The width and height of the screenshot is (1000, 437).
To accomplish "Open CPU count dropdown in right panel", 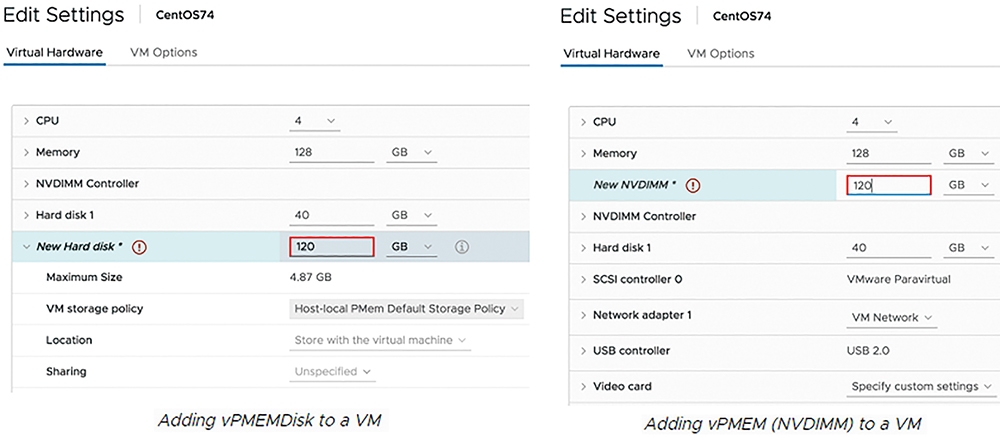I will coord(872,122).
